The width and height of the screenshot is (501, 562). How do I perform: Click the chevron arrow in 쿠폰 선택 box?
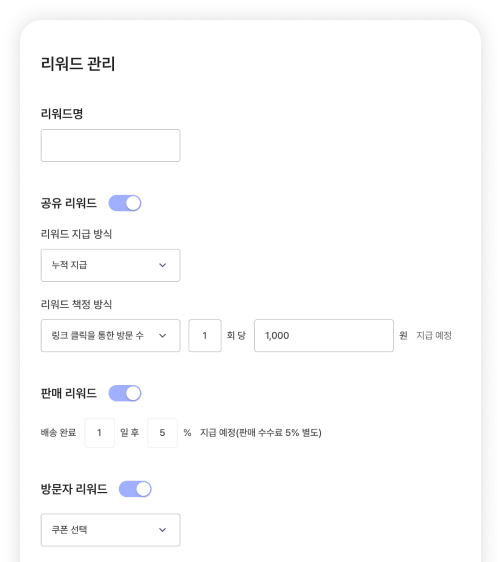(x=163, y=530)
